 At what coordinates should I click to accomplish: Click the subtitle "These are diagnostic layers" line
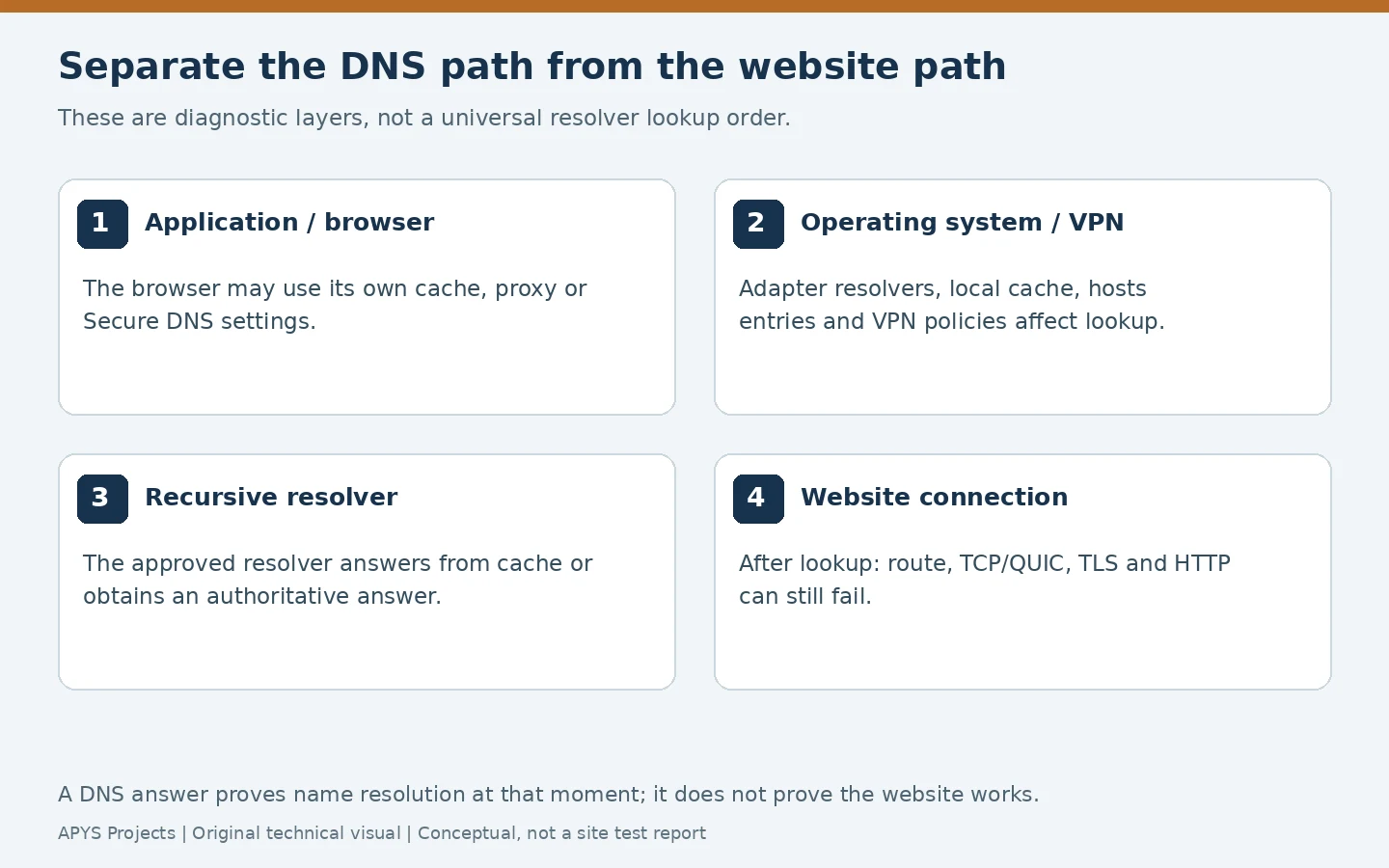(x=424, y=118)
